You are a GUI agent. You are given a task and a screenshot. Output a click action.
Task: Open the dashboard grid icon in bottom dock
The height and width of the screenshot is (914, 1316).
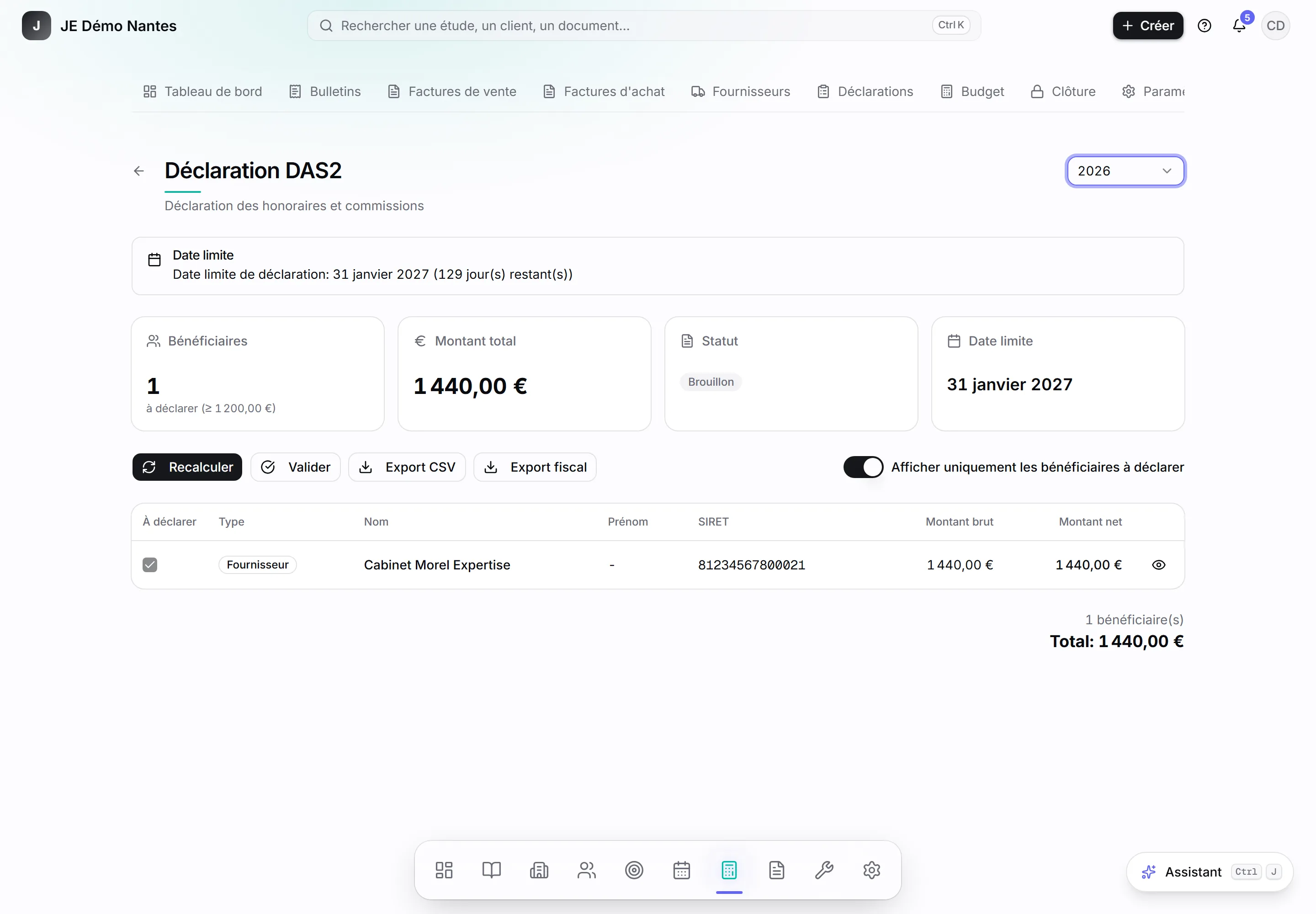[444, 871]
